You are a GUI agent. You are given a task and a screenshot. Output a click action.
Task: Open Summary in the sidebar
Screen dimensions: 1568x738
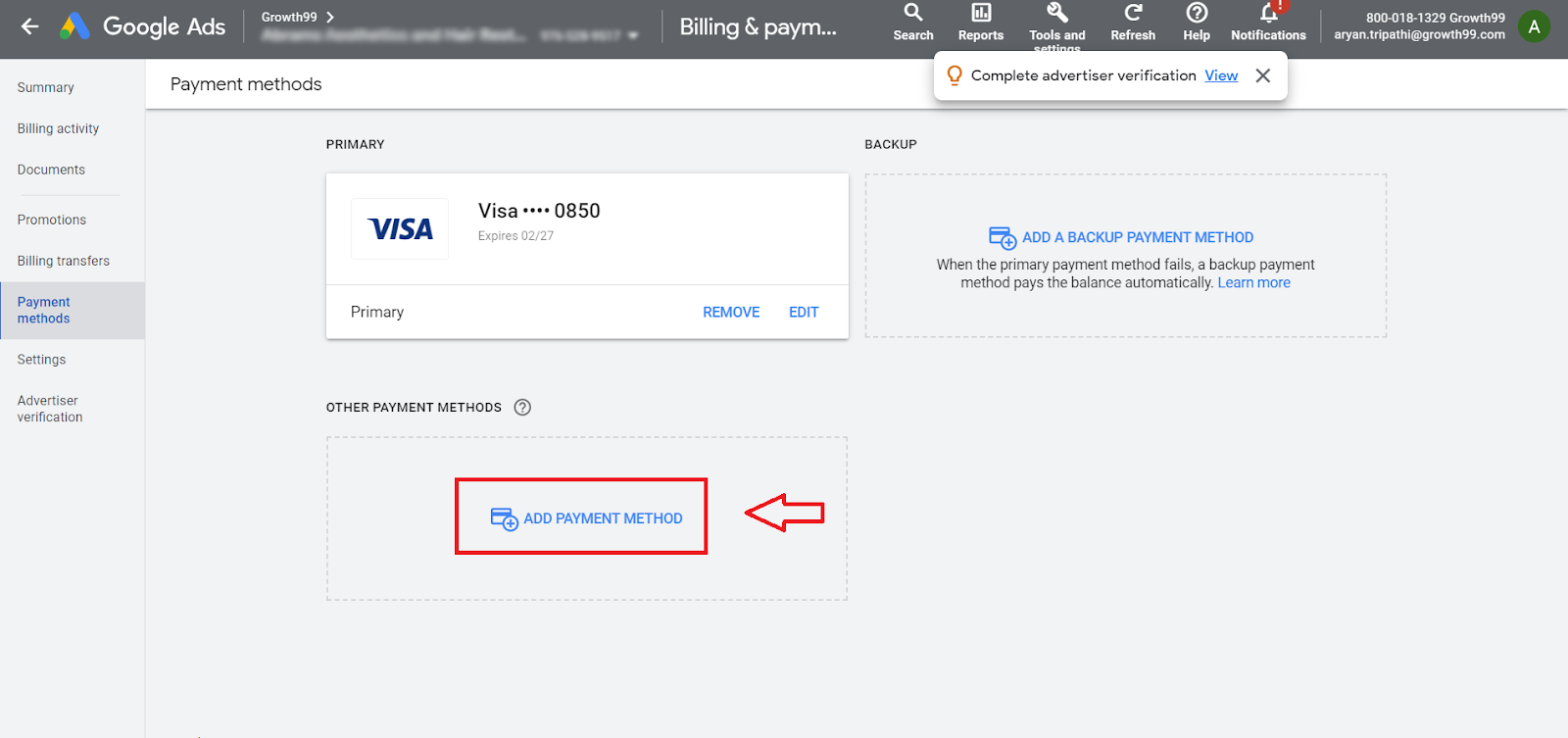coord(46,87)
